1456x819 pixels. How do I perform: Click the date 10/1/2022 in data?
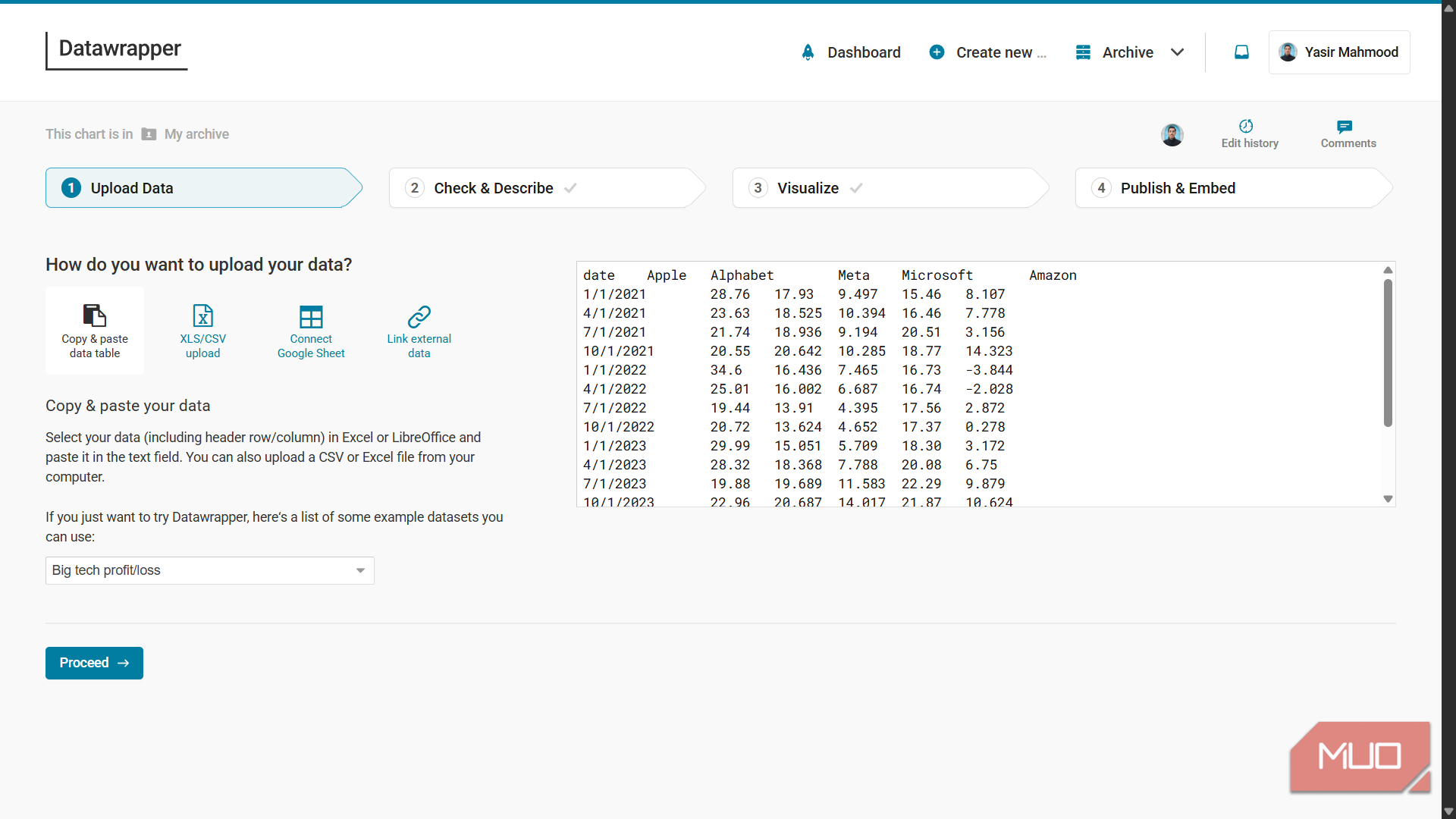(619, 427)
